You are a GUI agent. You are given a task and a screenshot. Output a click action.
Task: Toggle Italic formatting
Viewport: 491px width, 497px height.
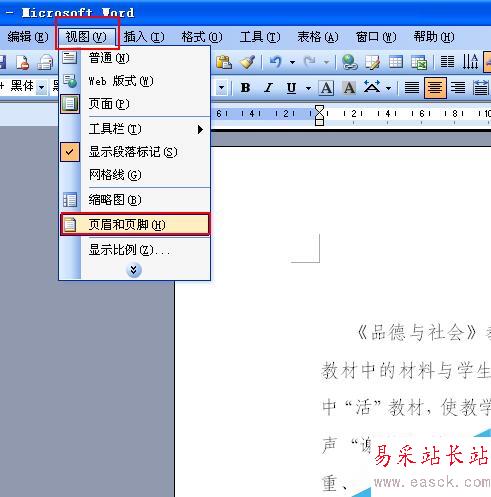click(268, 88)
